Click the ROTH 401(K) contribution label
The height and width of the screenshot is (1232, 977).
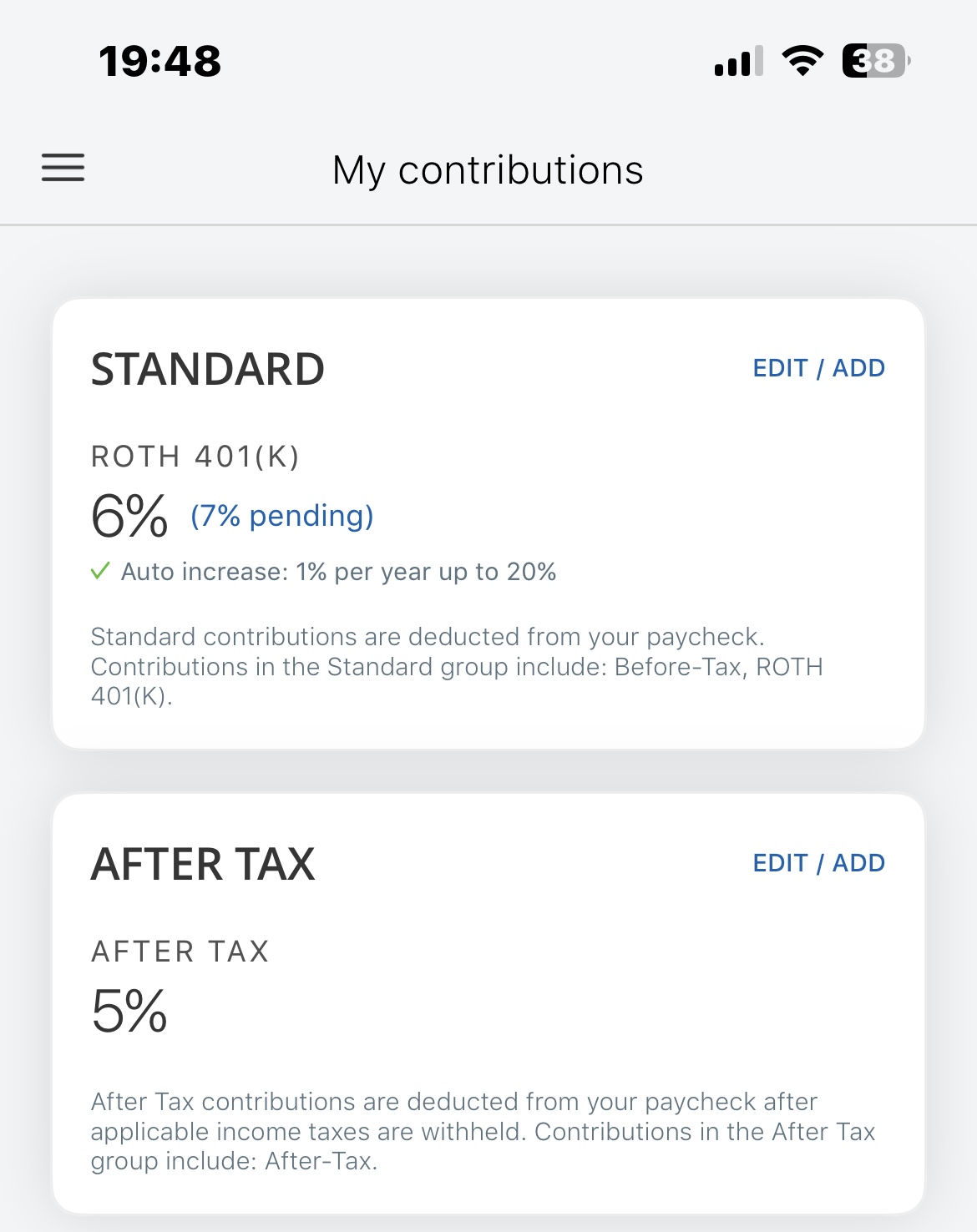195,457
